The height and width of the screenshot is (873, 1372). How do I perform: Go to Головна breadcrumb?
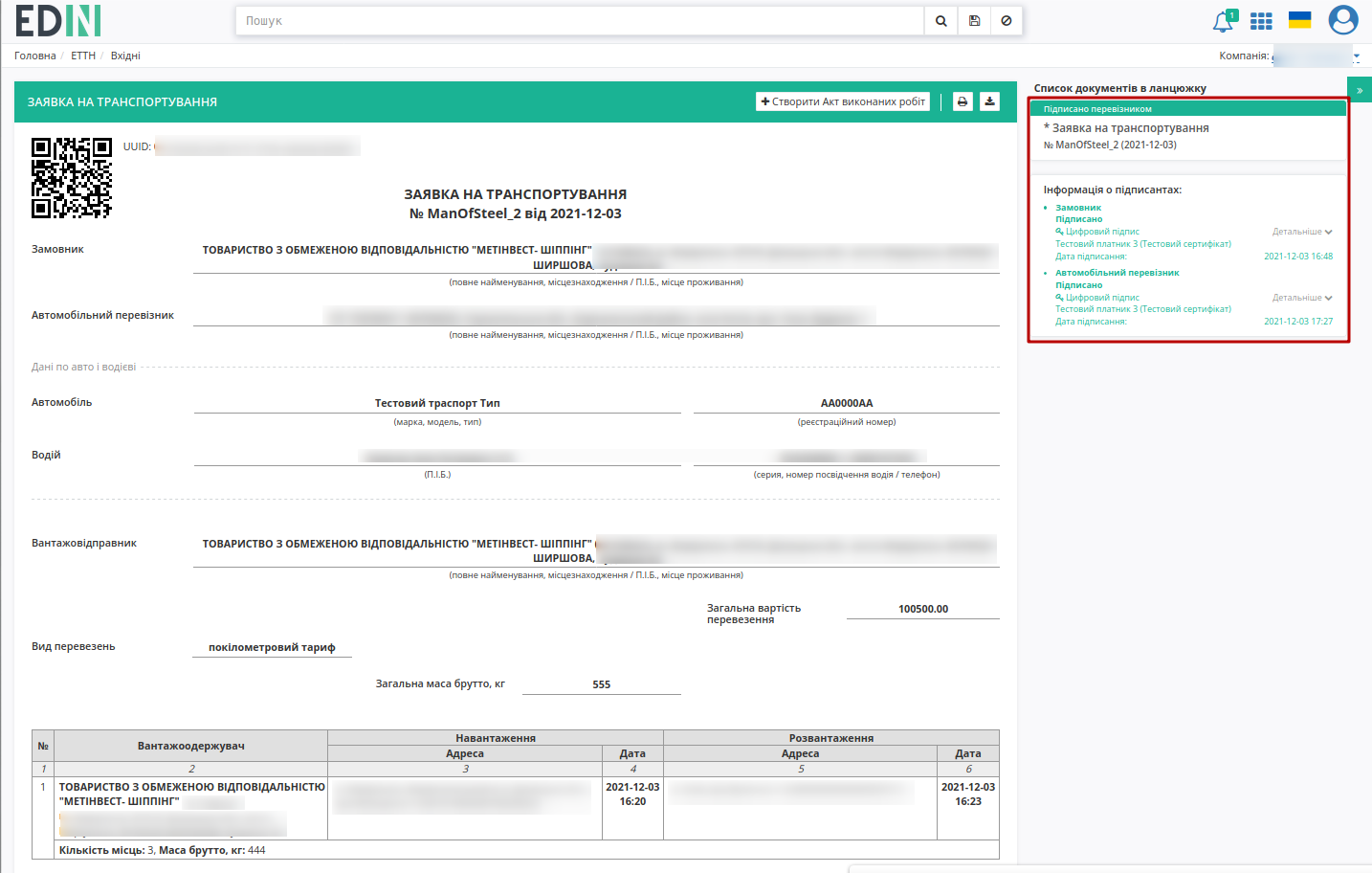pos(35,56)
